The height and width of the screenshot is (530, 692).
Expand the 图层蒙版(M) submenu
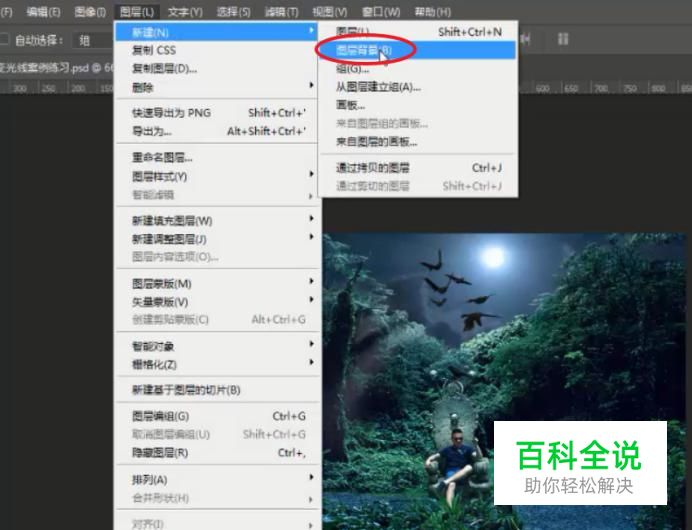click(x=216, y=284)
